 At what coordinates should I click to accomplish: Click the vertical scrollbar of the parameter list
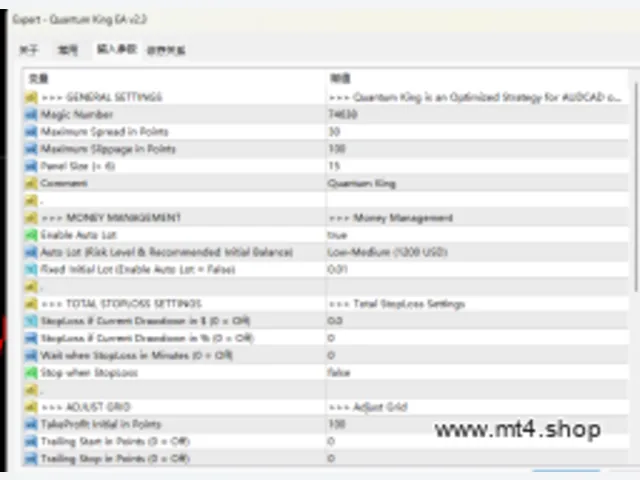tap(635, 188)
